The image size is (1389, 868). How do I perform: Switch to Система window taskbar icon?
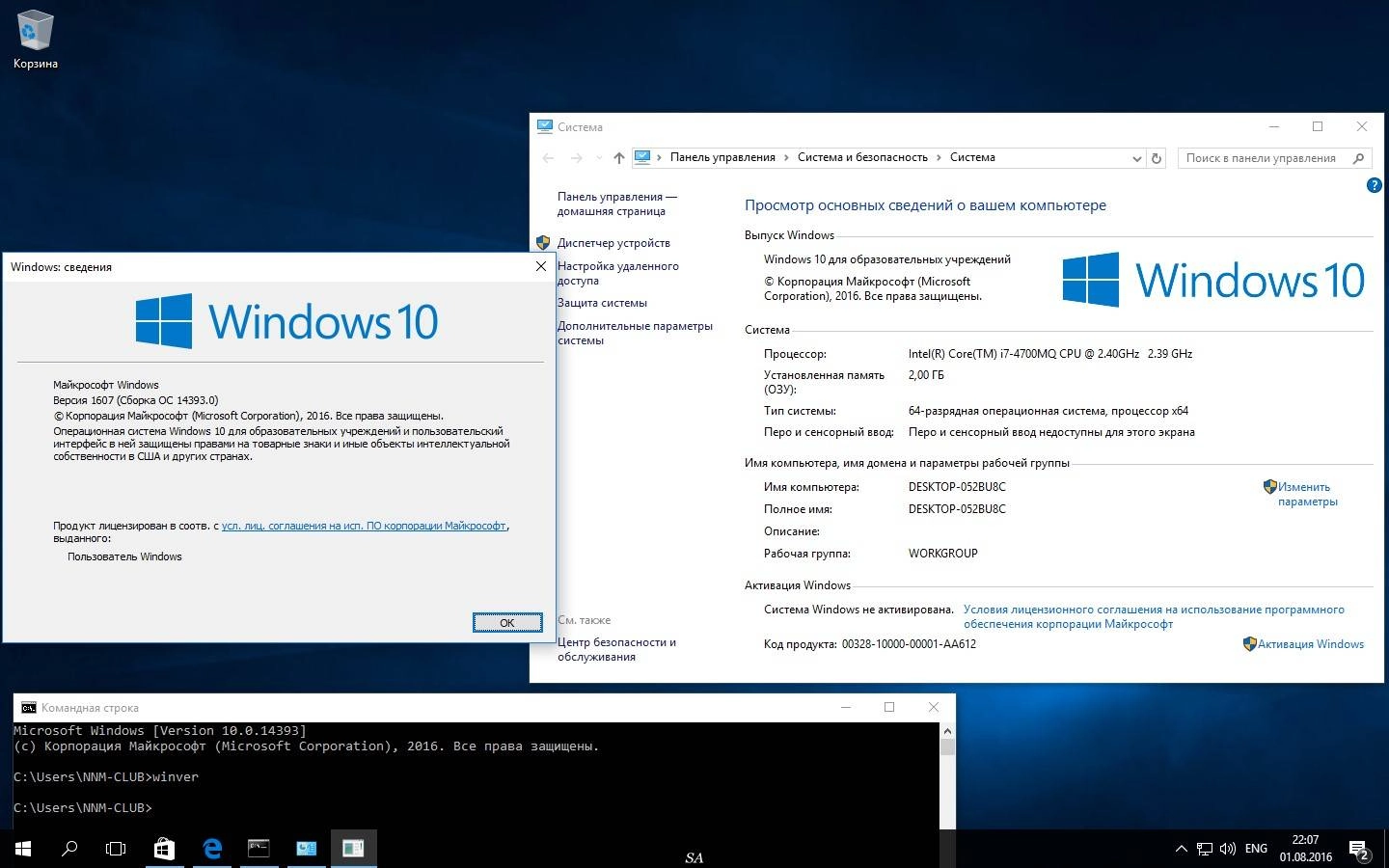click(x=306, y=849)
